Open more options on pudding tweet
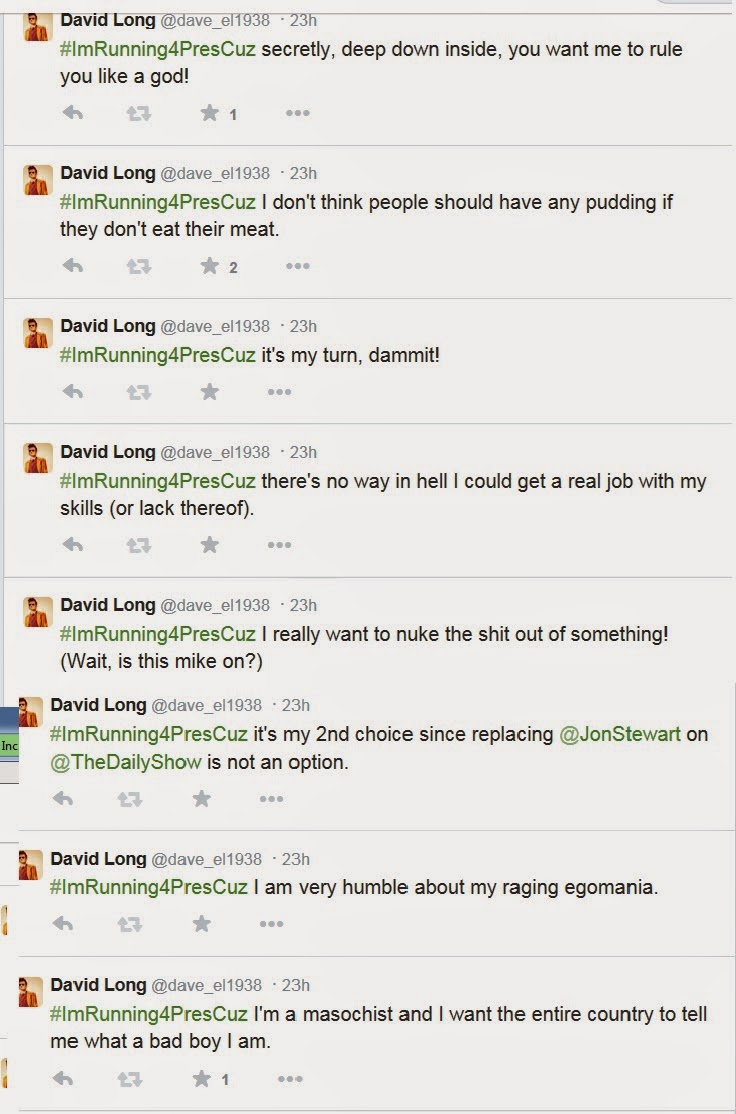The width and height of the screenshot is (736, 1114). click(297, 266)
